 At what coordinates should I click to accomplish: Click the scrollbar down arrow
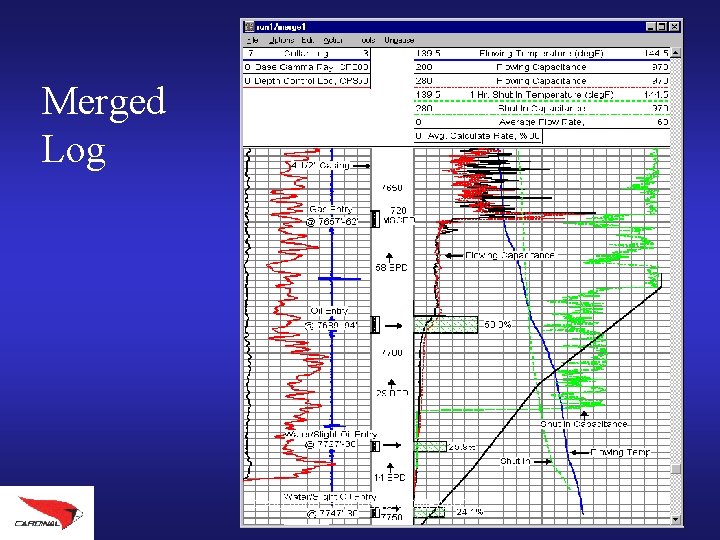pyautogui.click(x=675, y=519)
